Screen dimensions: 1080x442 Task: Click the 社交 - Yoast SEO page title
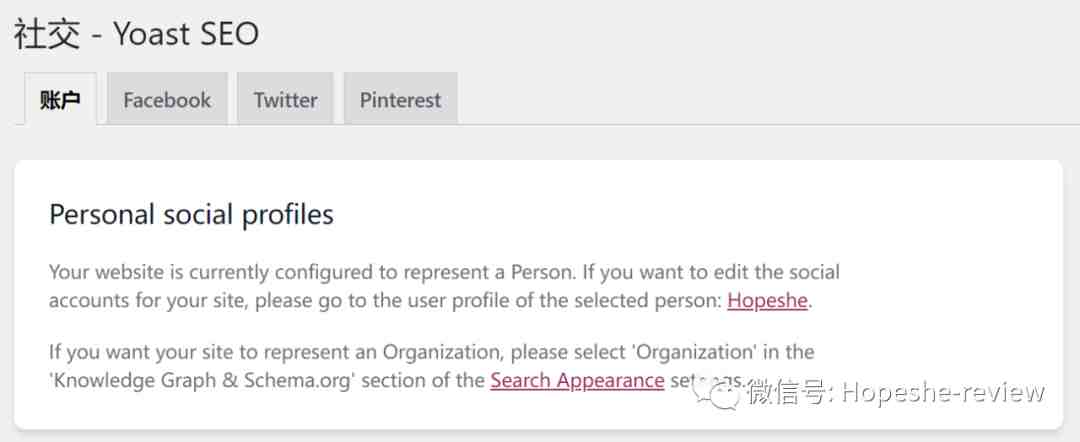(x=136, y=34)
